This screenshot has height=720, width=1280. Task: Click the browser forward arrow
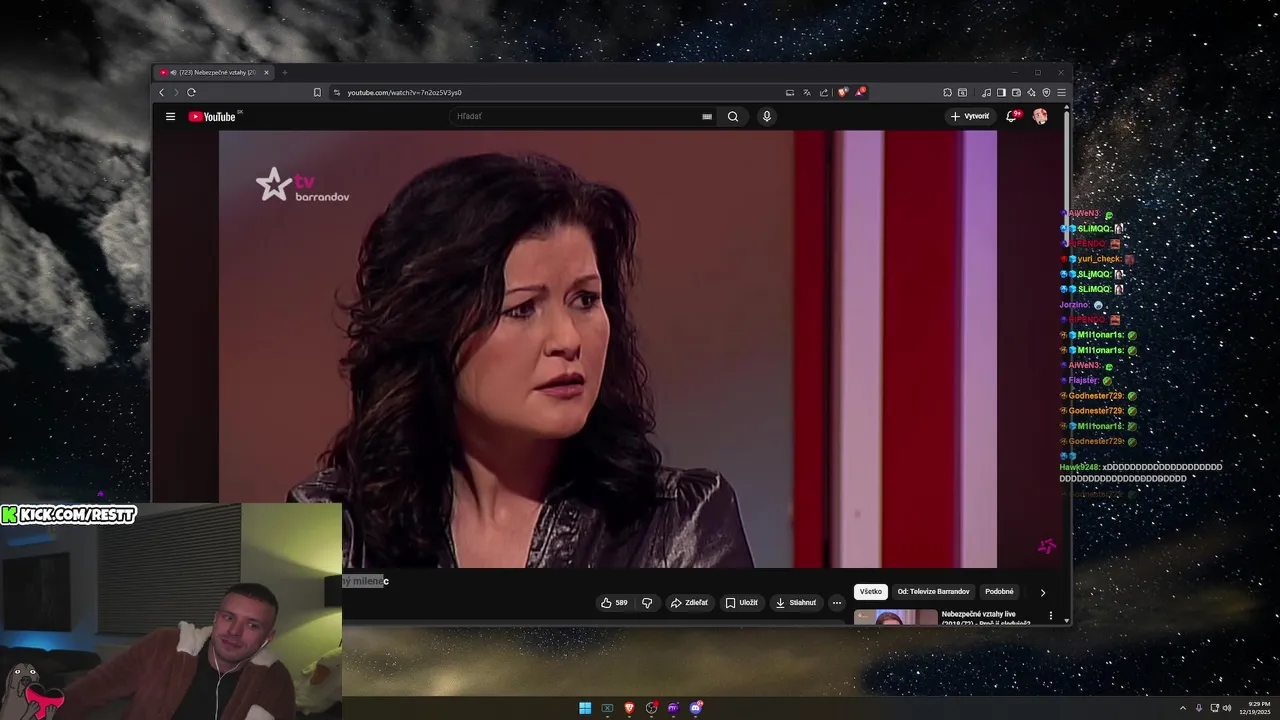tap(176, 92)
